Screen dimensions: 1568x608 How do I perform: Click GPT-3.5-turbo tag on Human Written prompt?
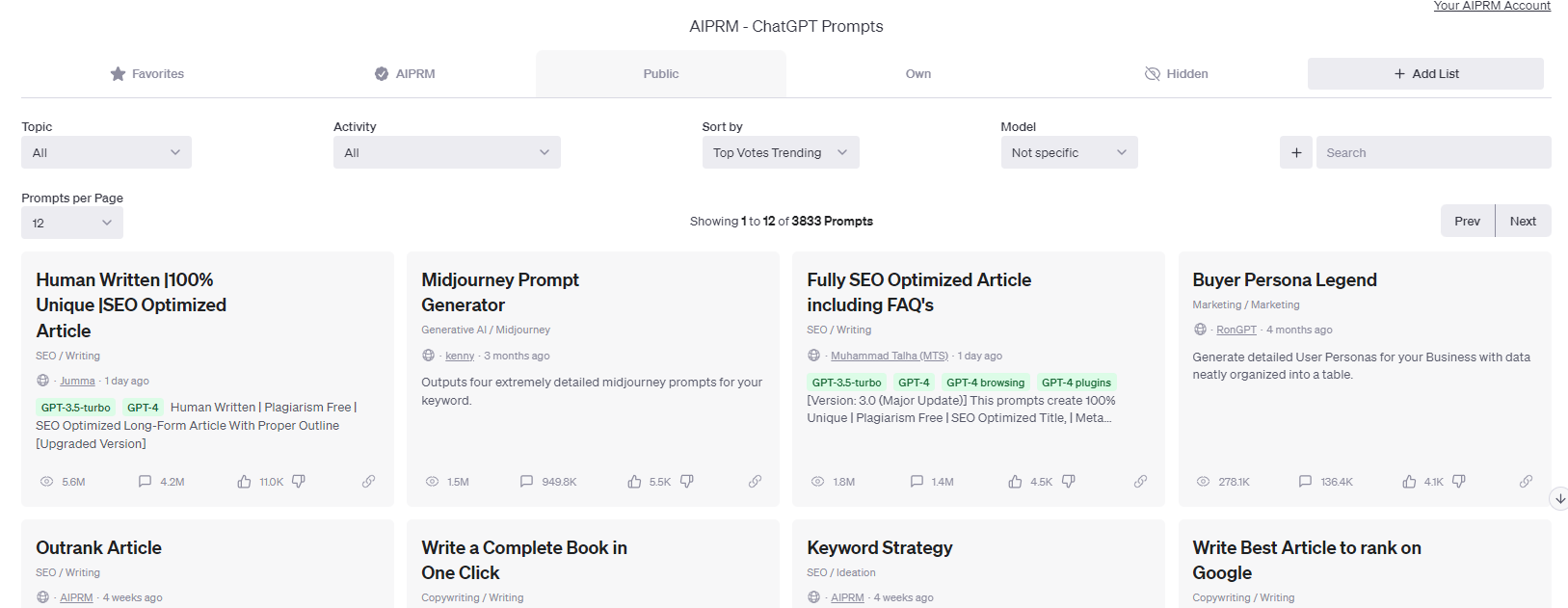click(x=75, y=408)
